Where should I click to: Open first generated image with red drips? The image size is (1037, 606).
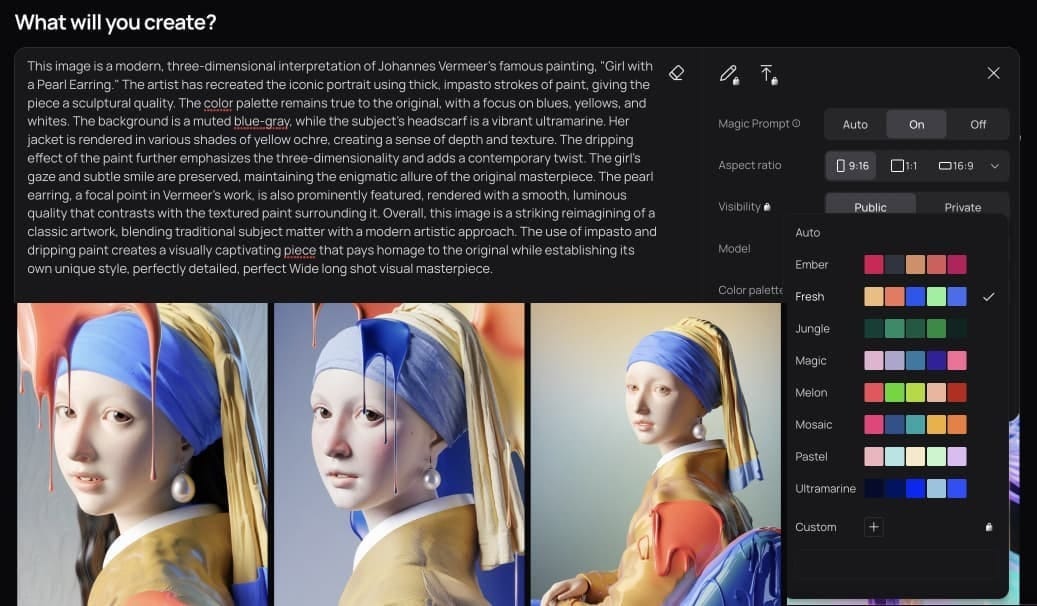point(143,454)
